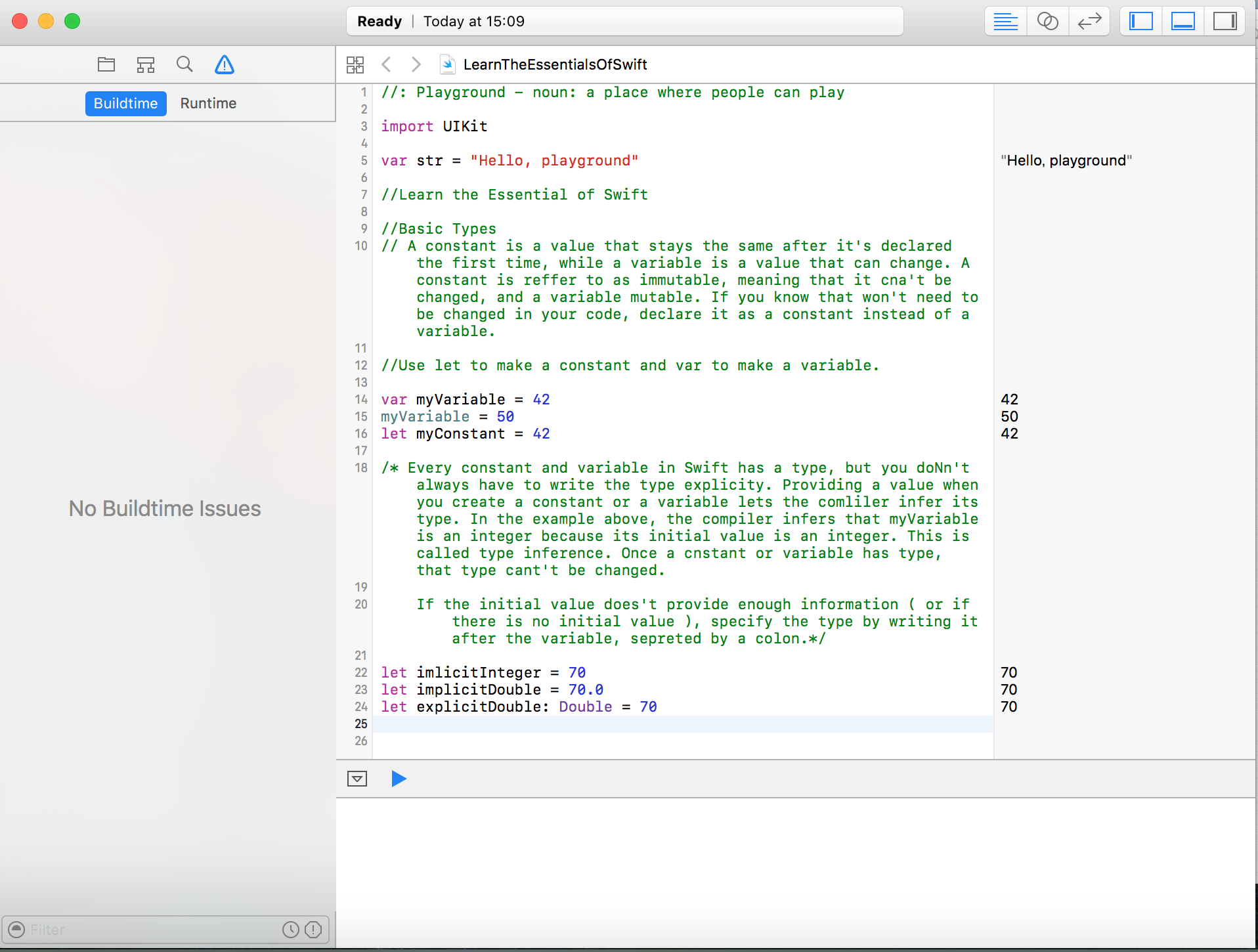Image resolution: width=1258 pixels, height=952 pixels.
Task: Click the let myConstant = 42 line
Action: coord(466,433)
